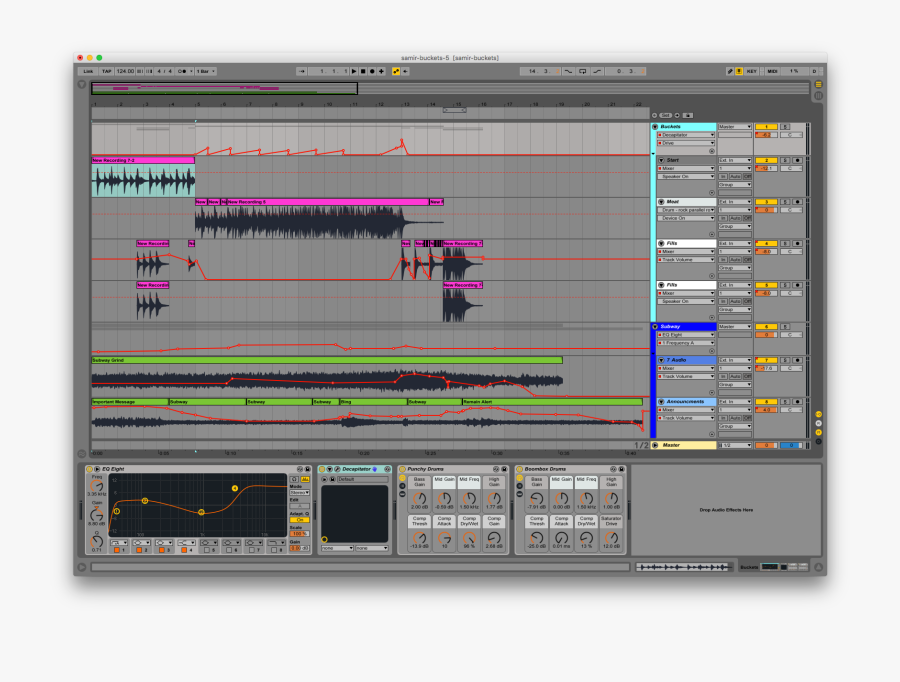Solo the Start track with S button

coord(785,160)
